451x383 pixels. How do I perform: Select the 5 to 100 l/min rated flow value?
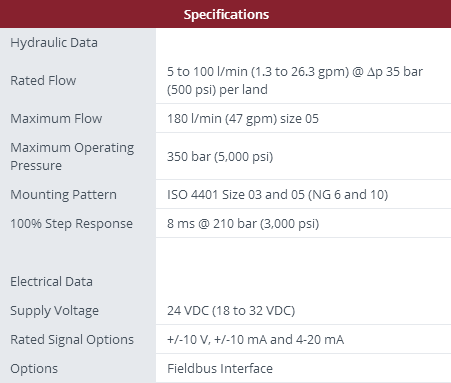pos(295,81)
